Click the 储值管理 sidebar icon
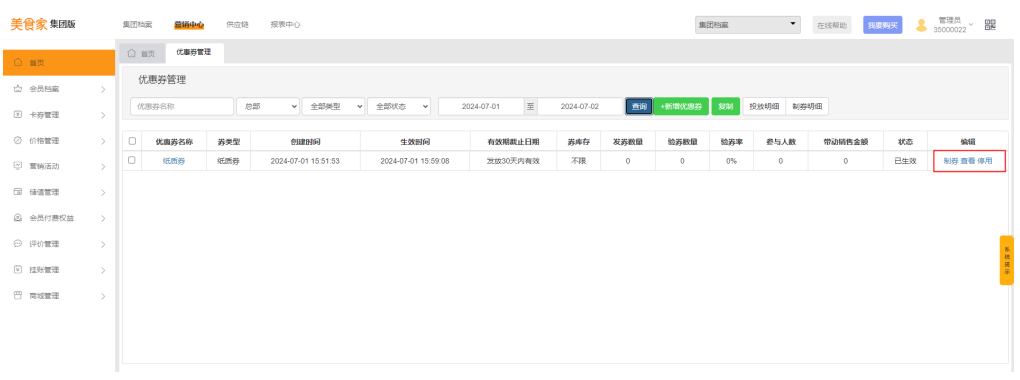Image resolution: width=1020 pixels, height=380 pixels. pyautogui.click(x=18, y=192)
